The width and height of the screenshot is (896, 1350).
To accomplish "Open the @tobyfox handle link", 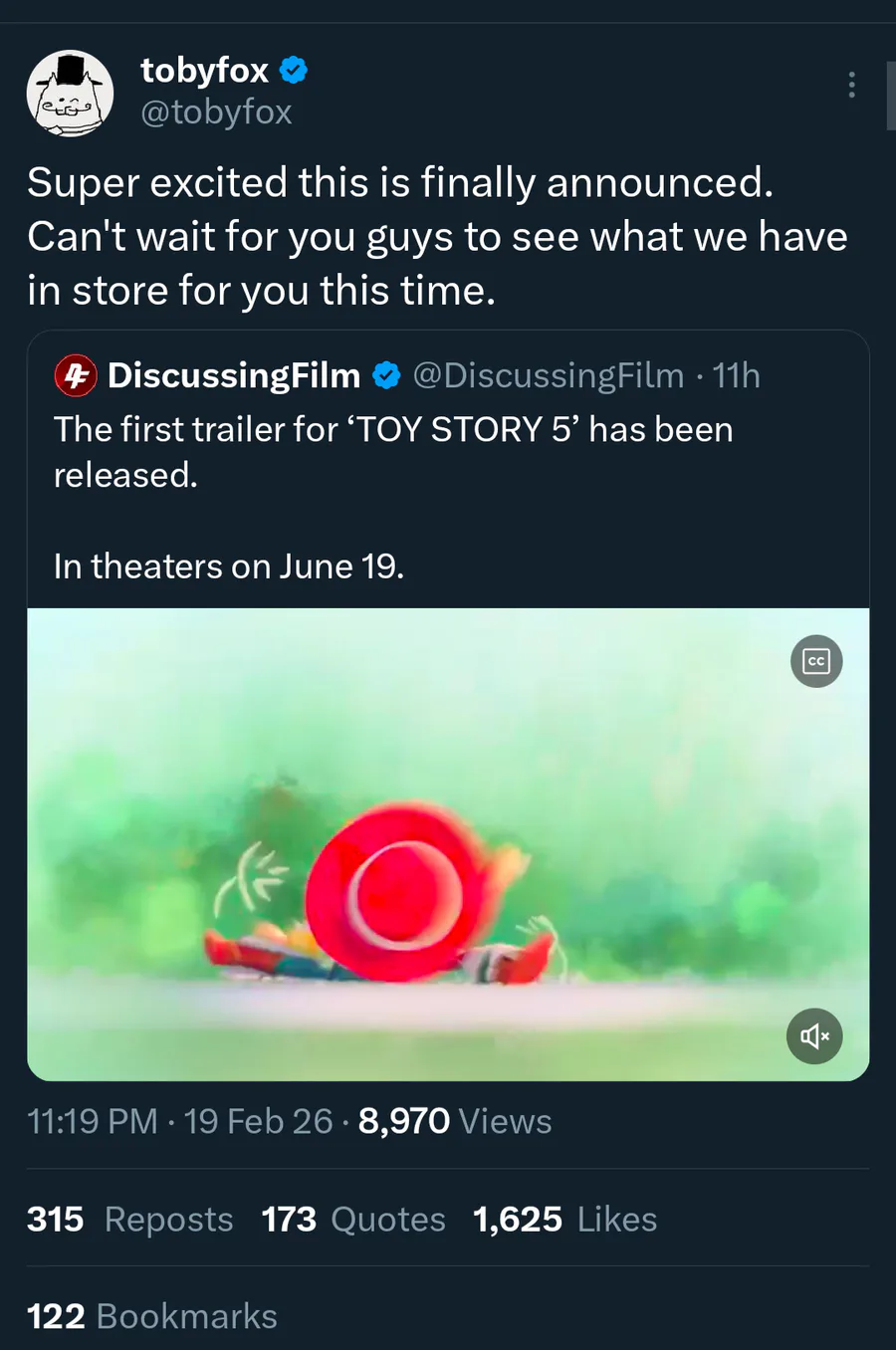I will [216, 112].
